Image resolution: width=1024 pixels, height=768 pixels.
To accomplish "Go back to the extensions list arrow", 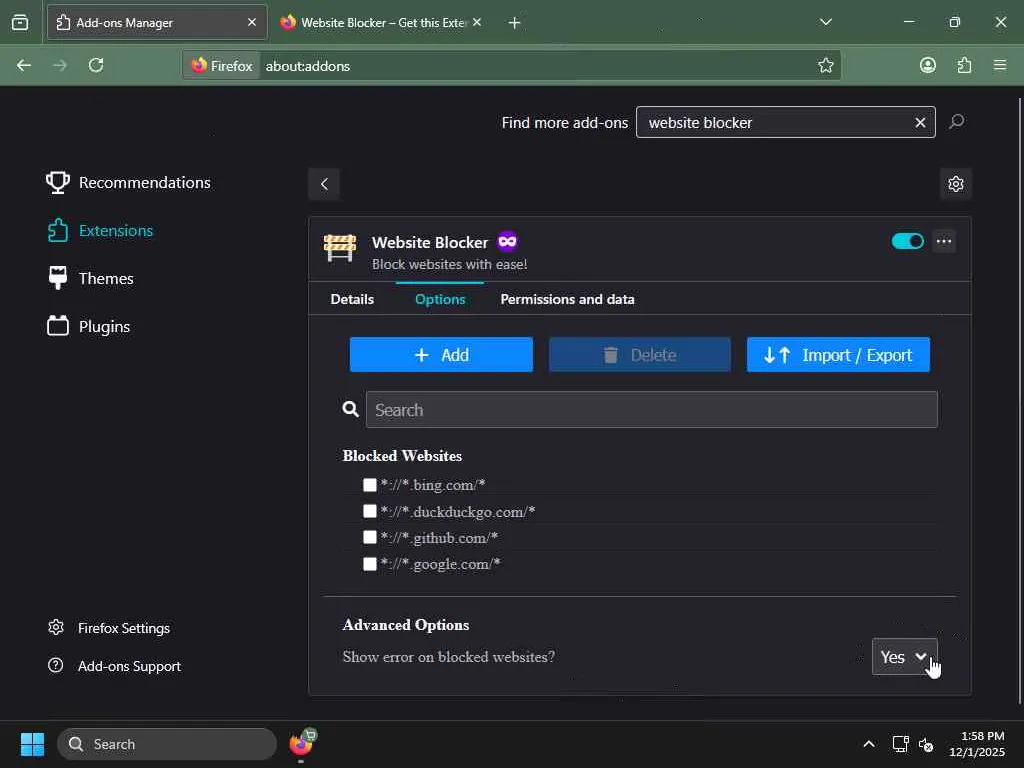I will (x=324, y=184).
